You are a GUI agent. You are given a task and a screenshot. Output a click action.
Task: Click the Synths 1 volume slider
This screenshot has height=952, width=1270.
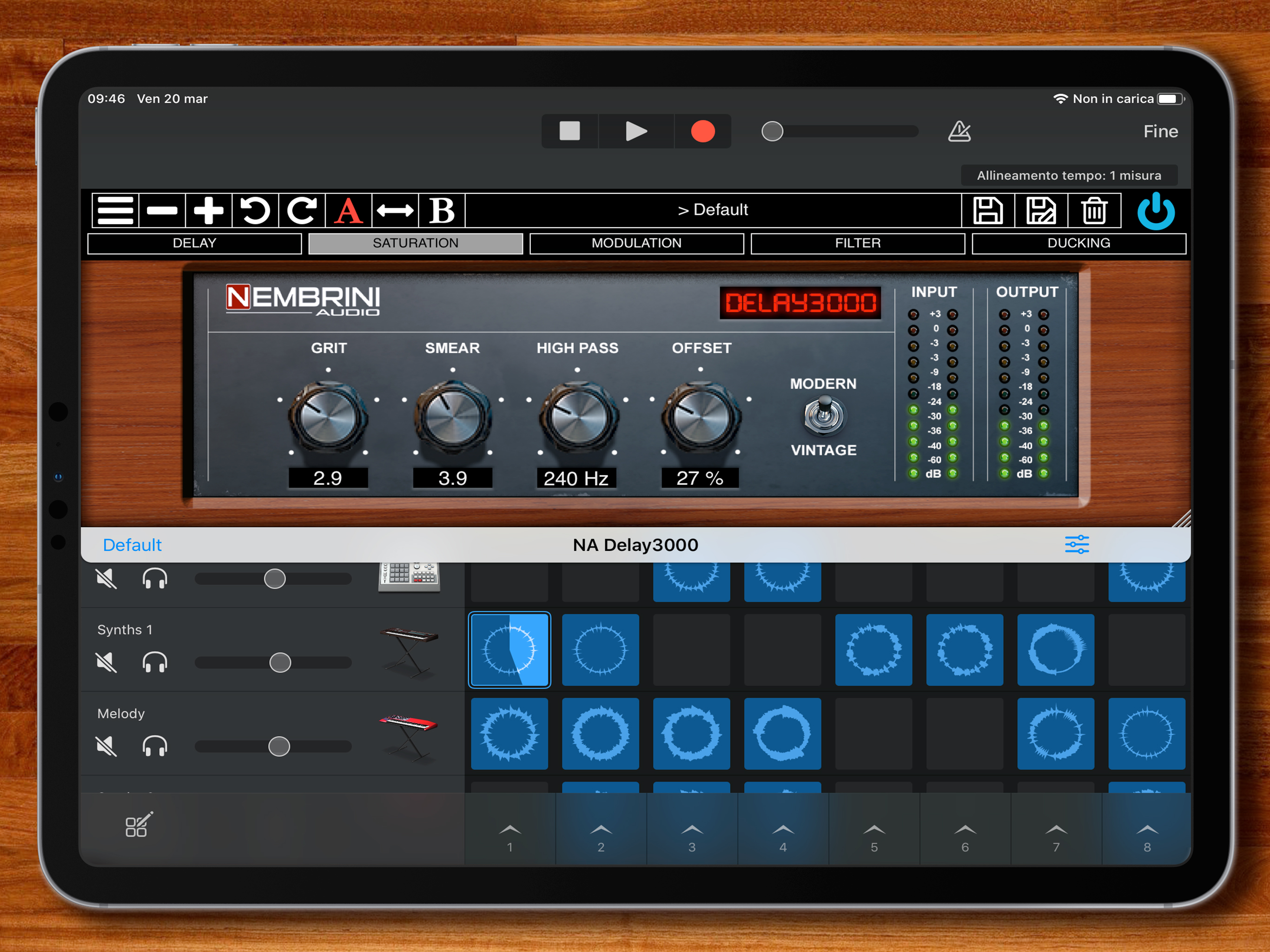coord(273,662)
